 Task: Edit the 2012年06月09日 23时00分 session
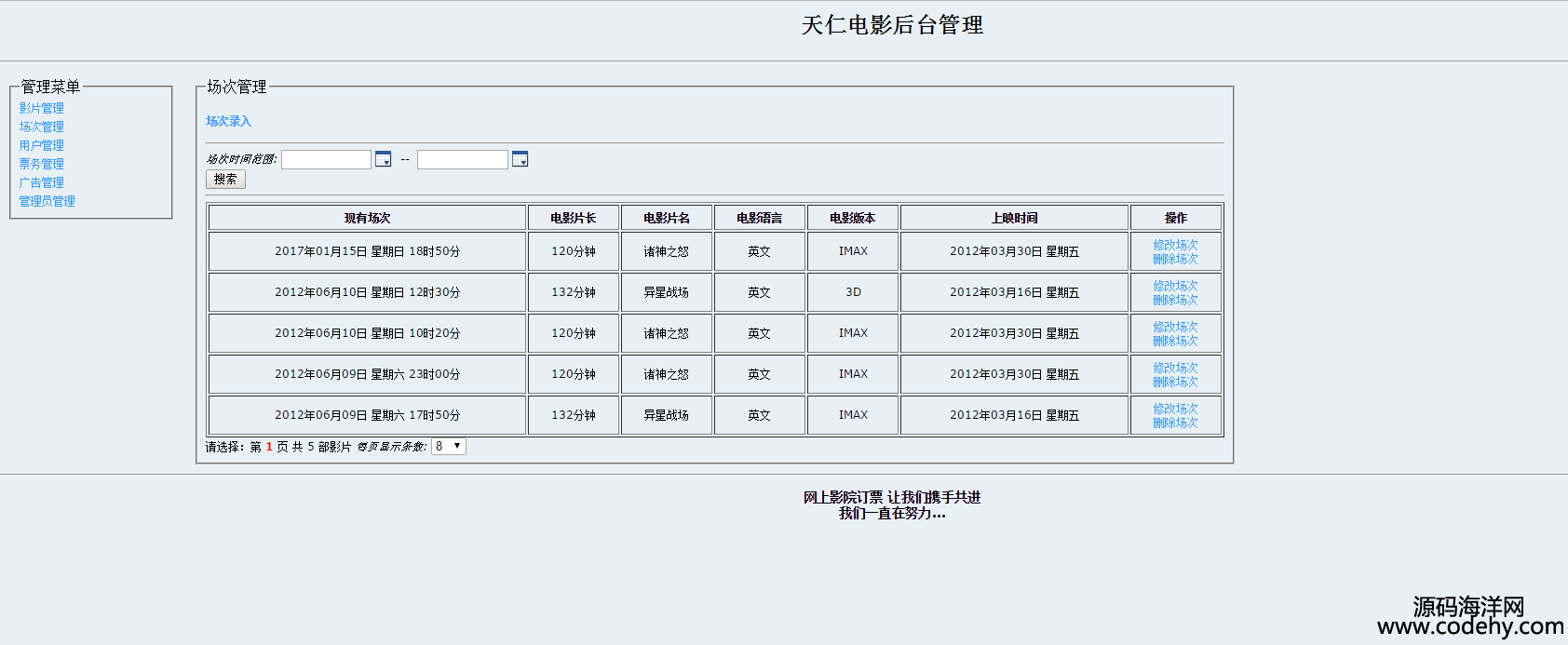click(x=1175, y=368)
